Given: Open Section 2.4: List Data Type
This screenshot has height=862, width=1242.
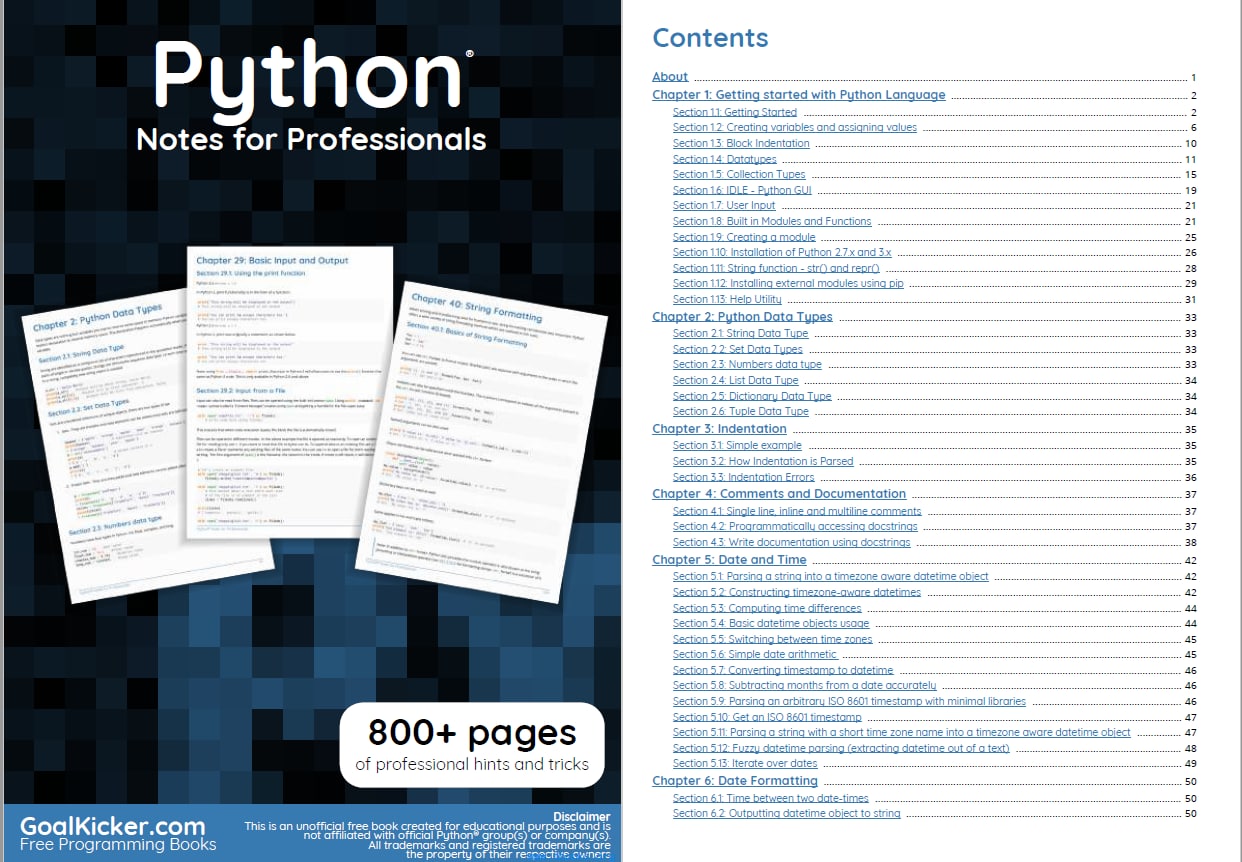Looking at the screenshot, I should [x=736, y=381].
